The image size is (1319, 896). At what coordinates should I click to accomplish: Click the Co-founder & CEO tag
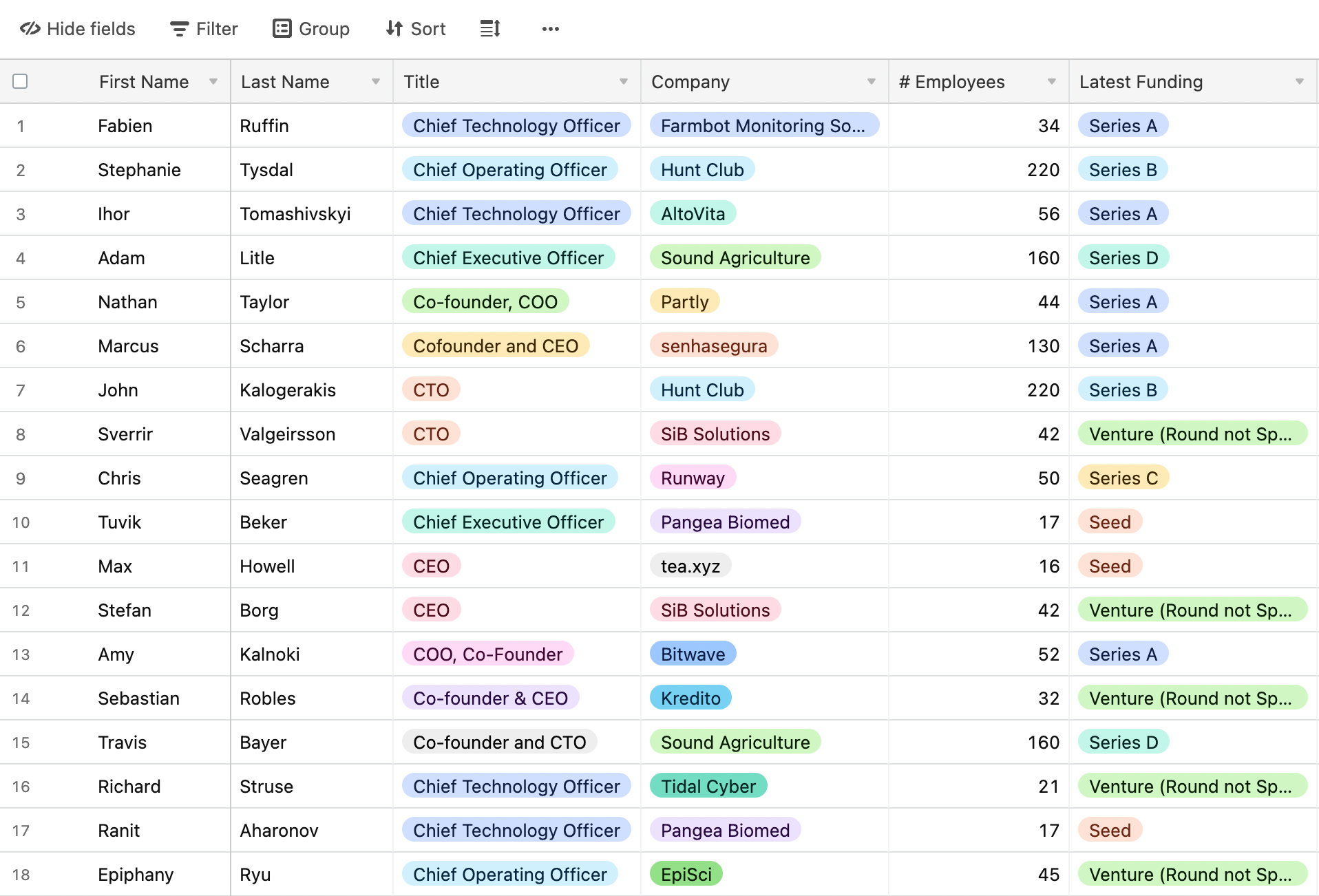[x=490, y=698]
